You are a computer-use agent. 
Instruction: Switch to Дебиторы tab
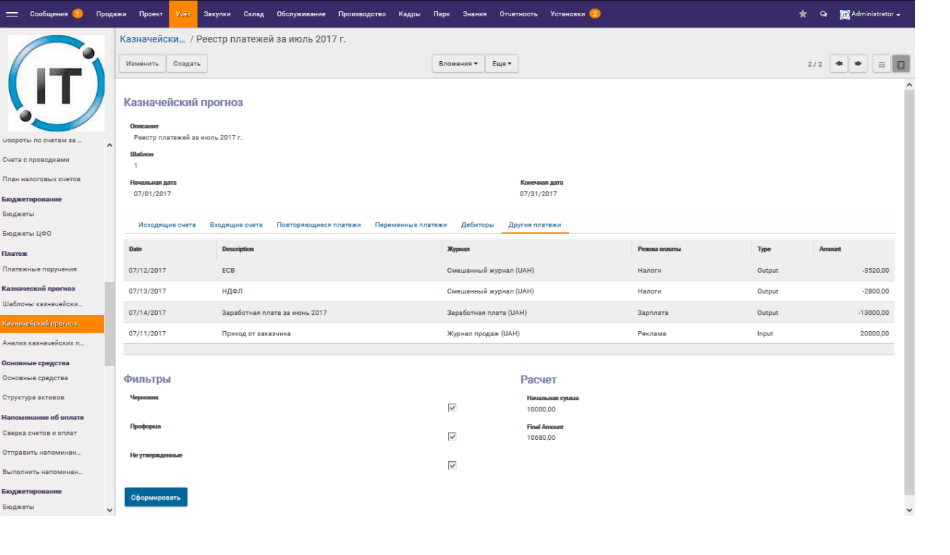coord(477,225)
